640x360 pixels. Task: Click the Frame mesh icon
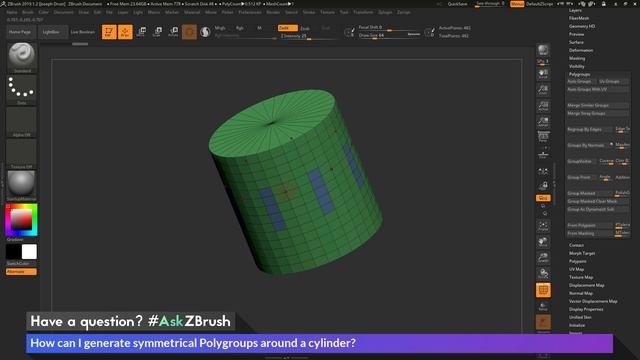[543, 226]
